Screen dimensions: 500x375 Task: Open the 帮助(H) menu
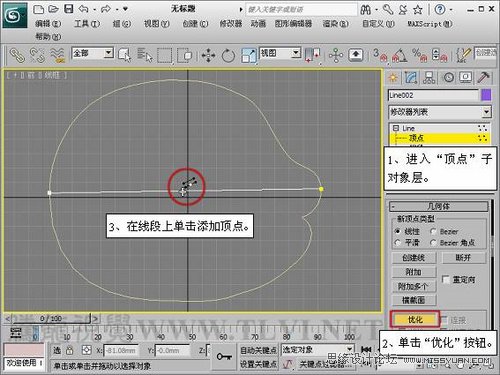tap(48, 36)
